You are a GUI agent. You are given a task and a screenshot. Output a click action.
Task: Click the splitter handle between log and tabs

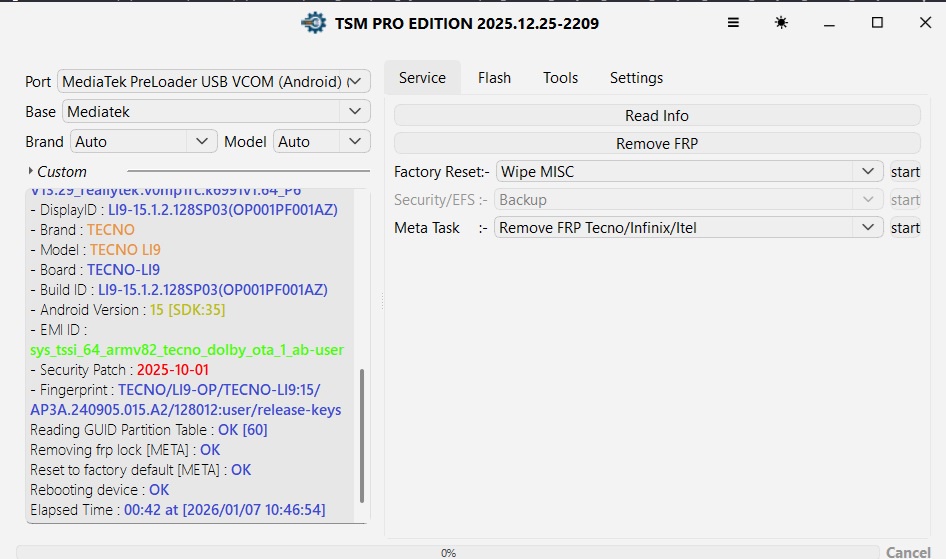tap(383, 302)
